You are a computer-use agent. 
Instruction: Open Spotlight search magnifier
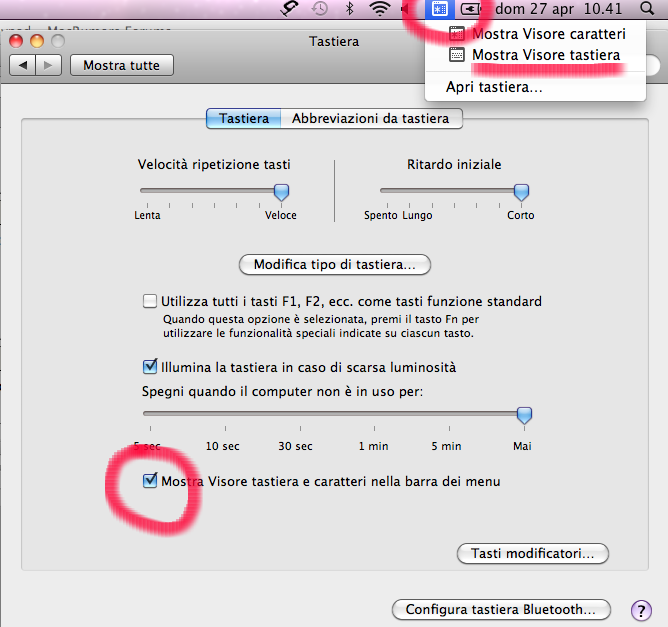(647, 9)
